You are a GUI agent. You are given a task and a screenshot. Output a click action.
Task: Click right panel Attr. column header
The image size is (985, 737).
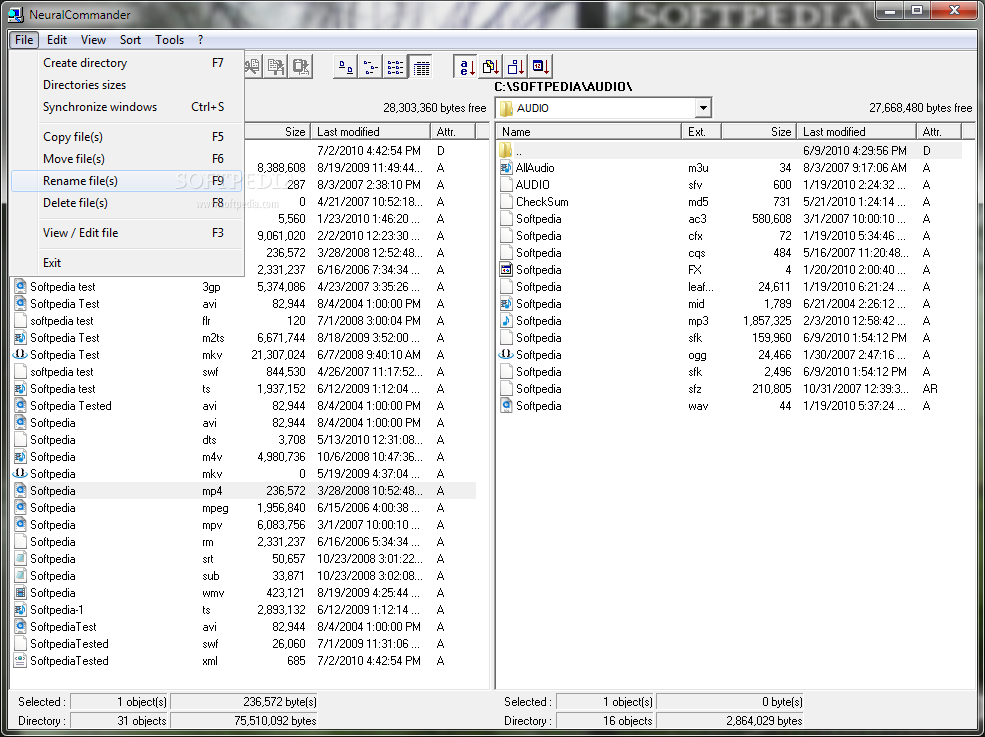click(x=939, y=131)
